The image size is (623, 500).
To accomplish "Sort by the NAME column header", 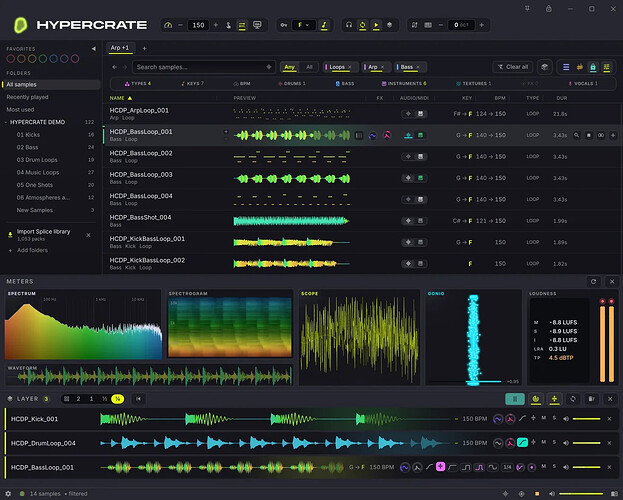I will pyautogui.click(x=120, y=98).
